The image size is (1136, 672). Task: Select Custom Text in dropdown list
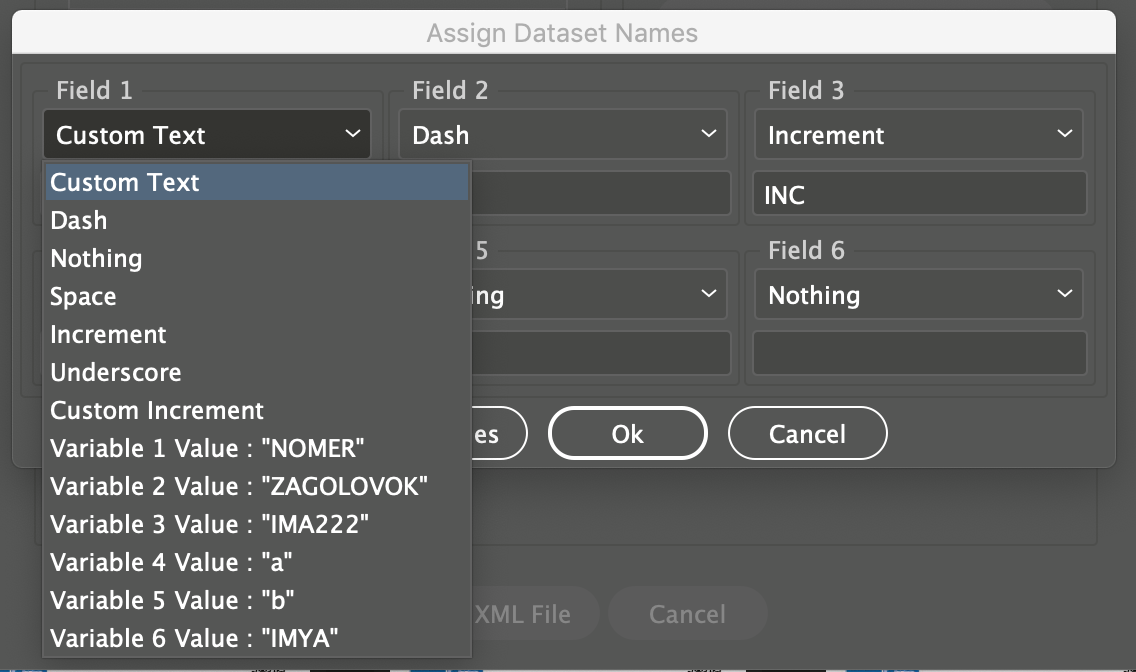tap(125, 183)
